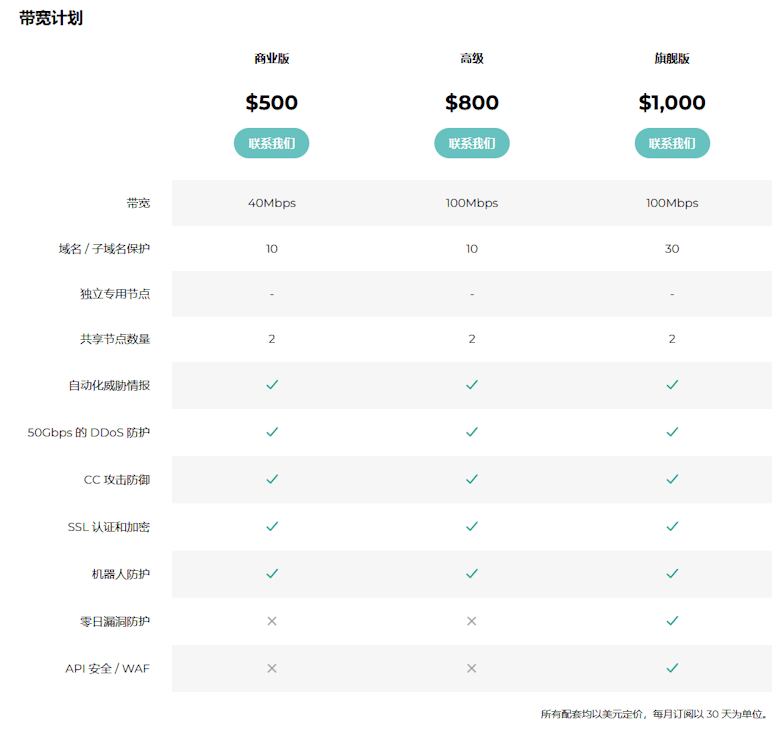
Task: Click checkmark for API 安全 / WAF in 旗舰版 column
Action: click(672, 668)
